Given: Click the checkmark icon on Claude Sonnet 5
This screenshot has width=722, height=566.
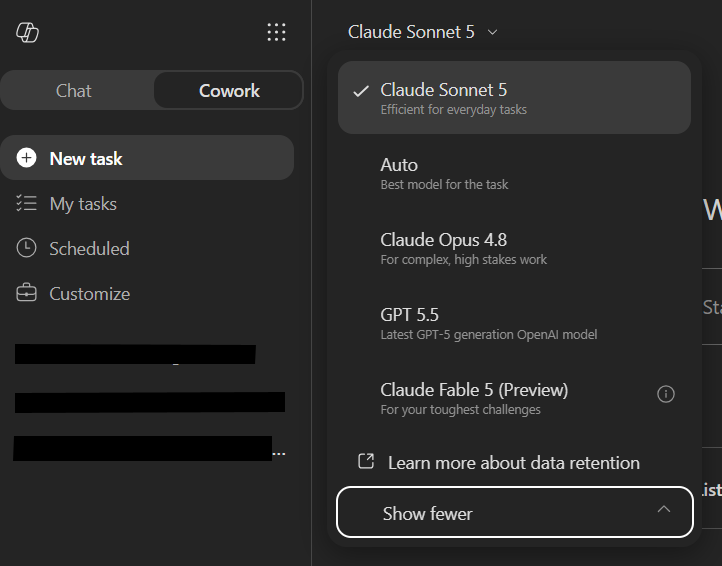Looking at the screenshot, I should pos(361,91).
